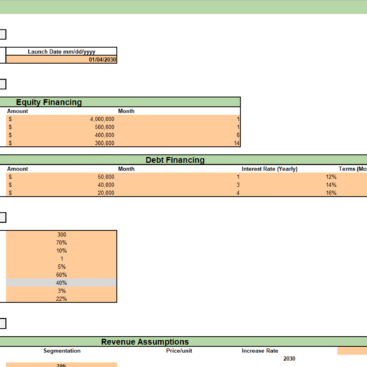The image size is (367, 367).
Task: Click the month value in the 500,000 row
Action: coord(179,127)
